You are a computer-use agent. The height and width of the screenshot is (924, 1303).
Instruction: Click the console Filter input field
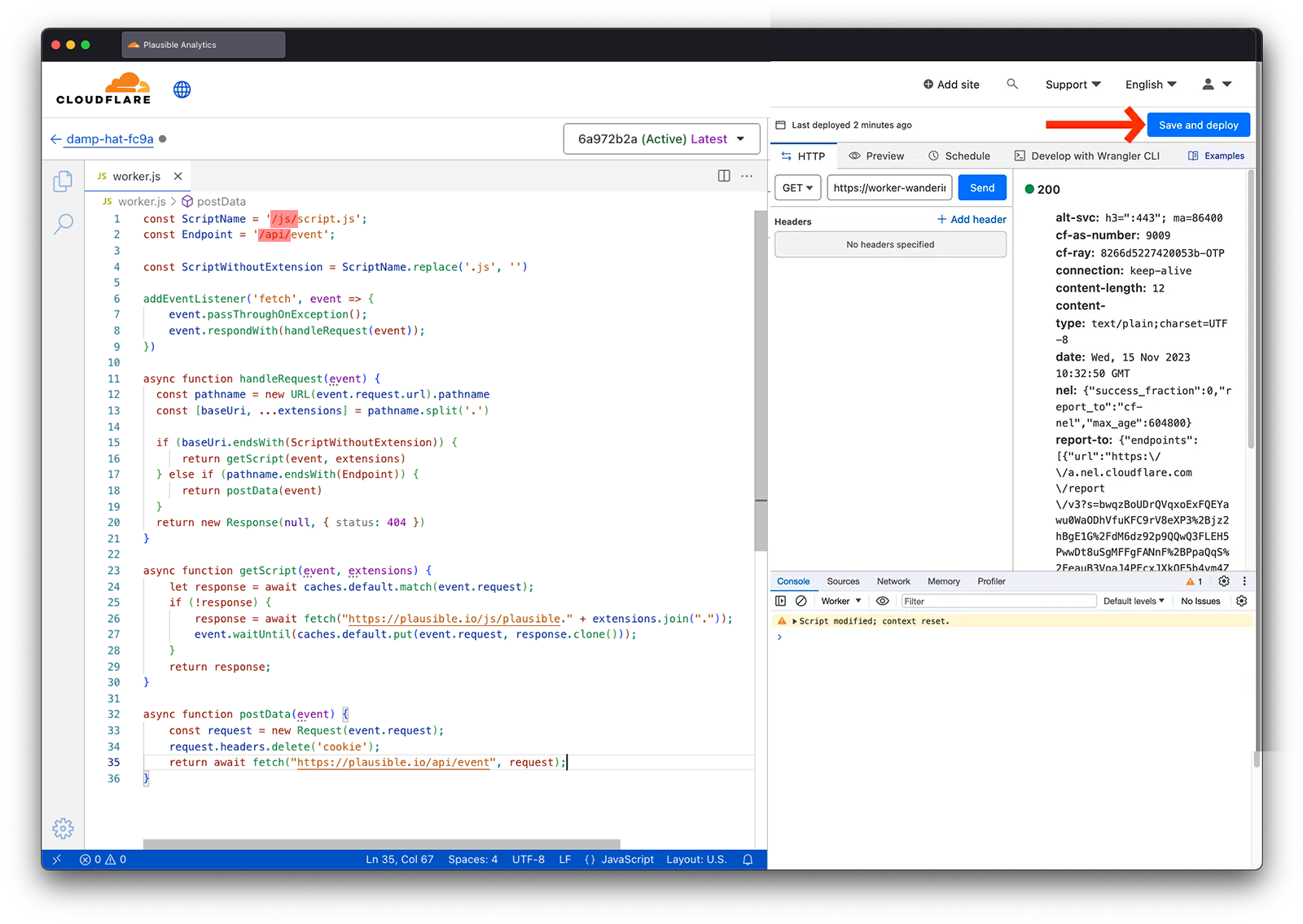coord(998,600)
